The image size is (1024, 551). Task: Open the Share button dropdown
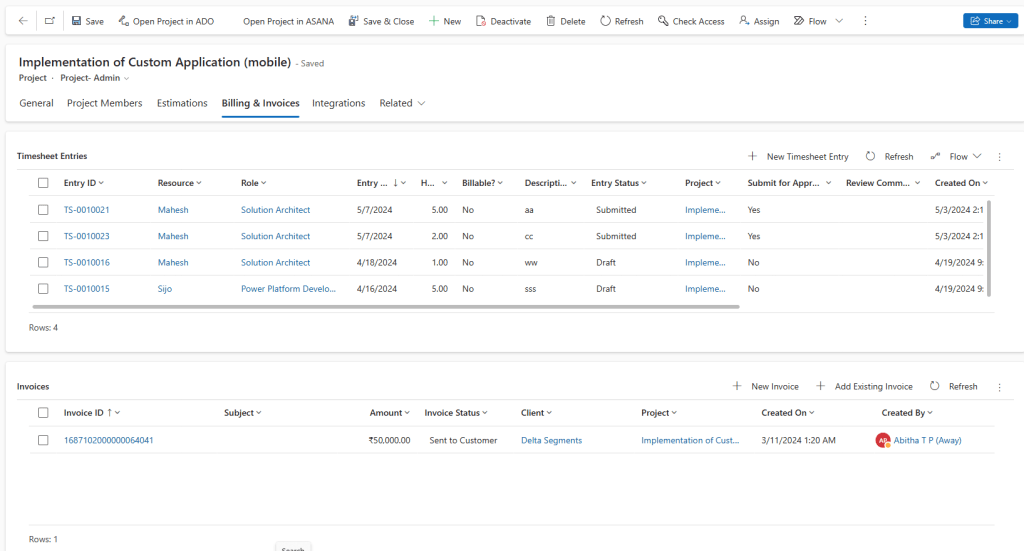tap(1012, 21)
